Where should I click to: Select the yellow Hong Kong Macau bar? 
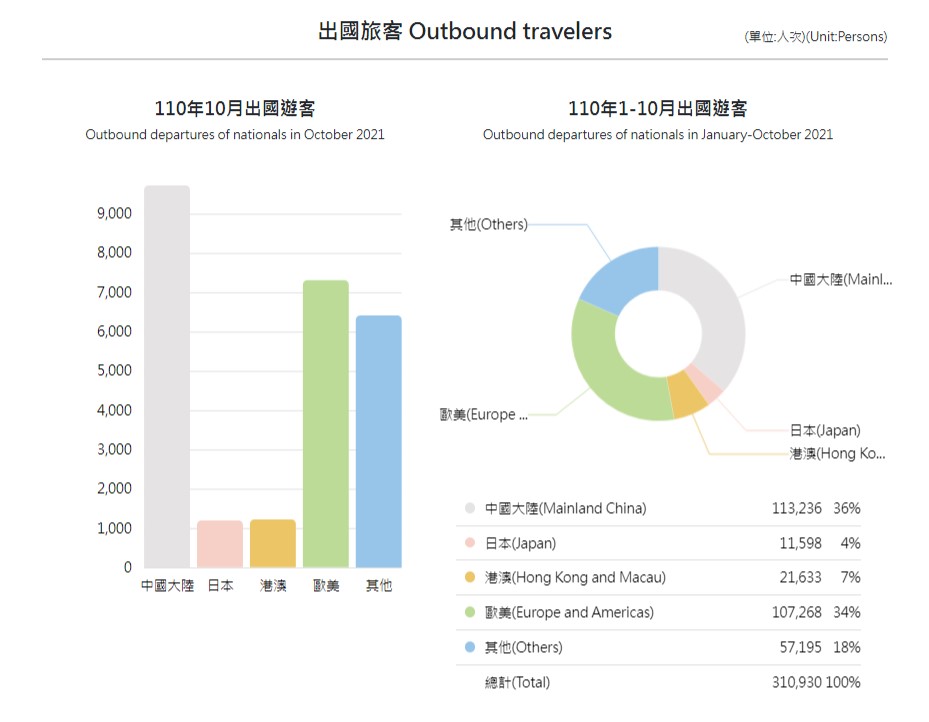coord(273,543)
